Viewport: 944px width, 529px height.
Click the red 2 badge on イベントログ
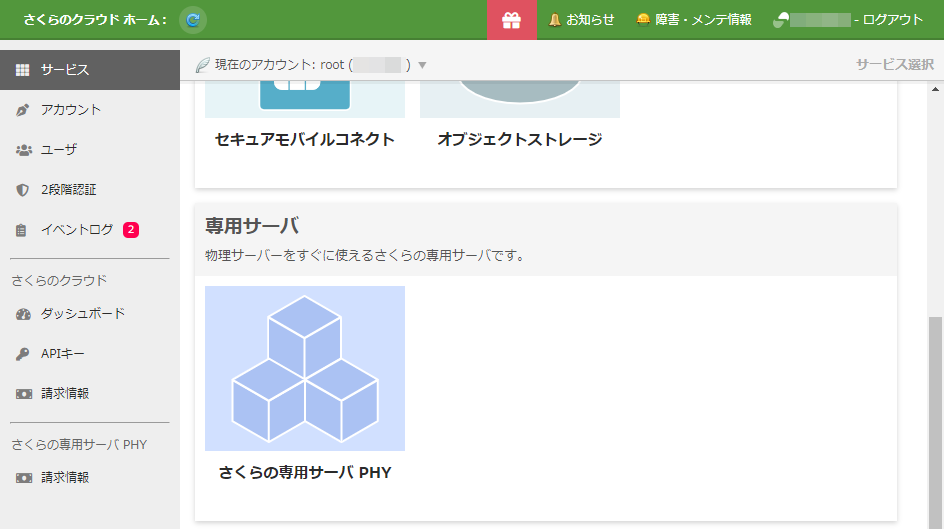131,230
